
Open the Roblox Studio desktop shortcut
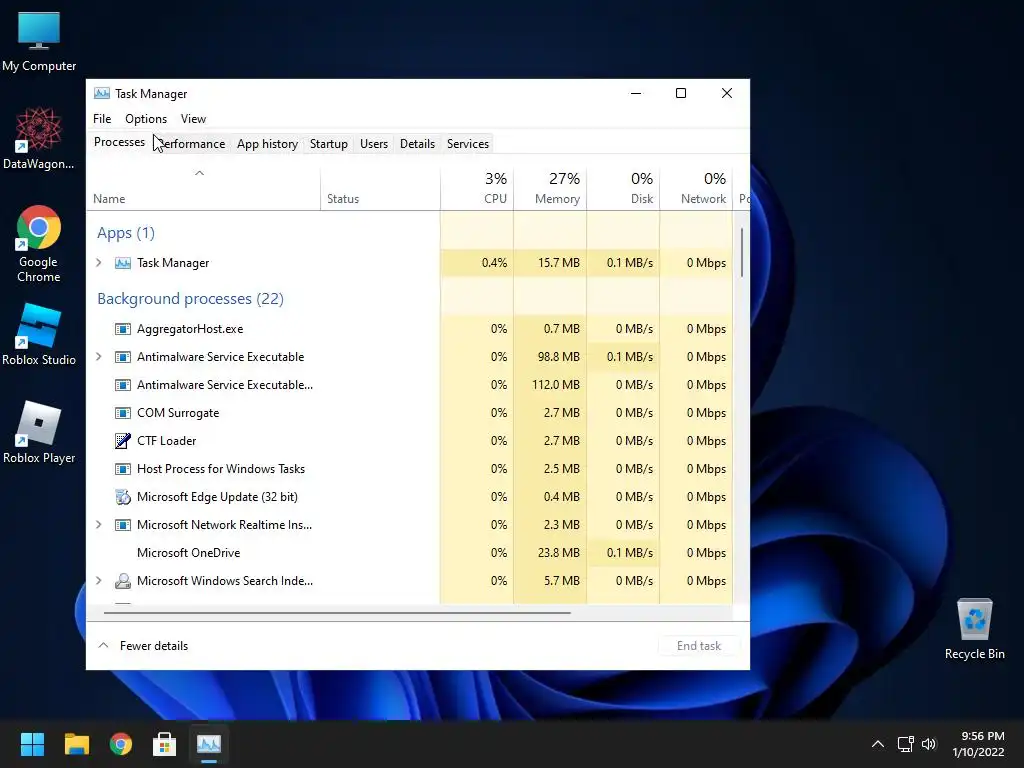[39, 334]
